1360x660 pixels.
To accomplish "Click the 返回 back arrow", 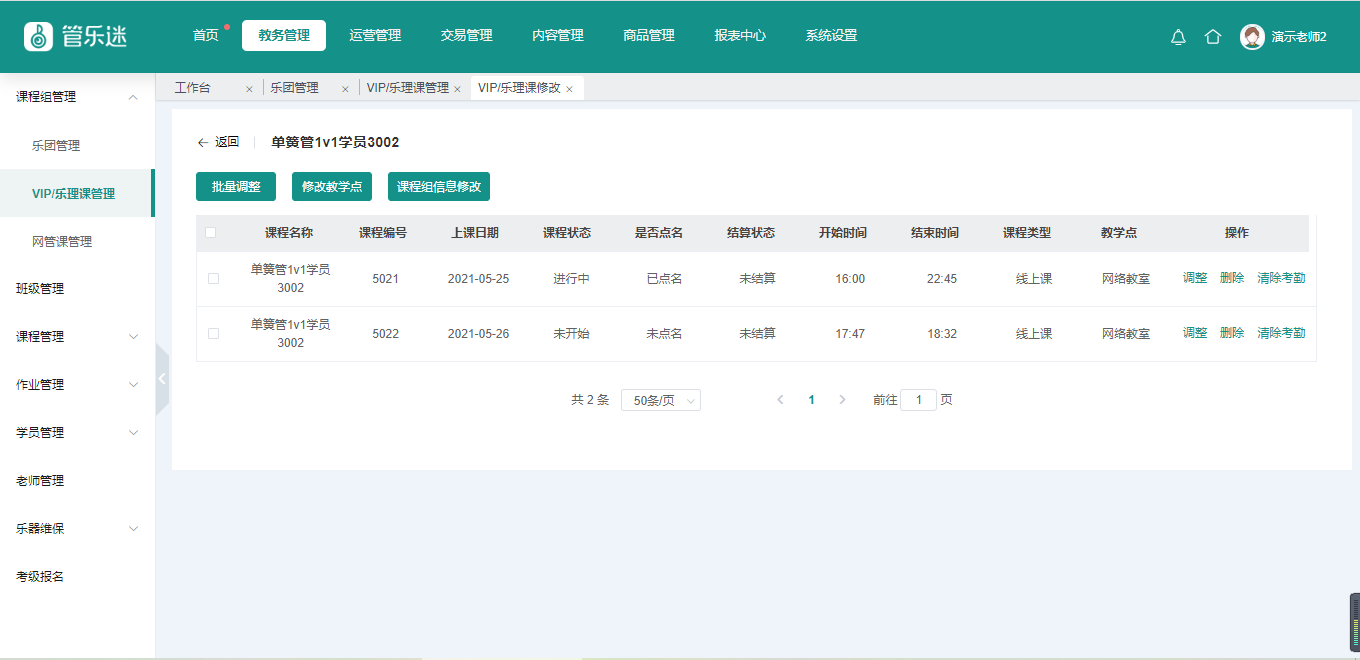I will (x=203, y=142).
